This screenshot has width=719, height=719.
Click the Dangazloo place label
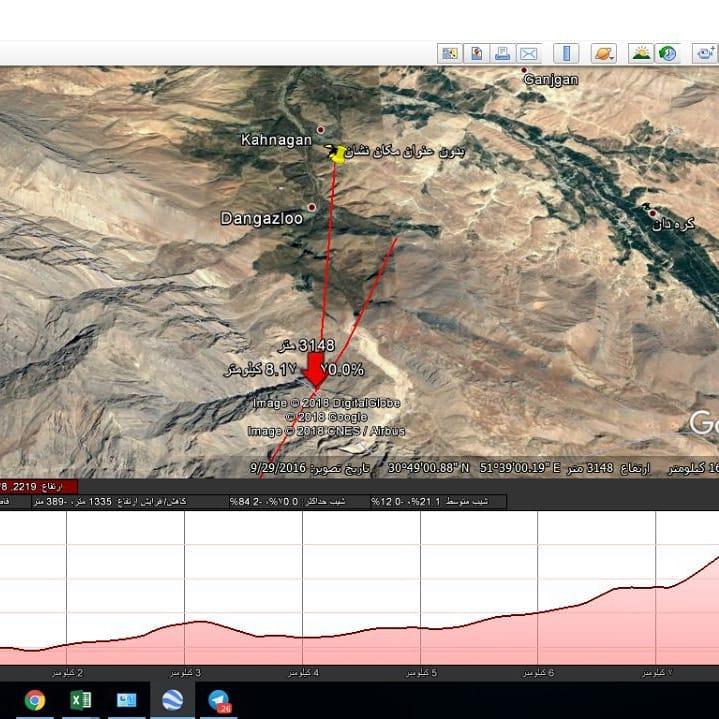(262, 217)
